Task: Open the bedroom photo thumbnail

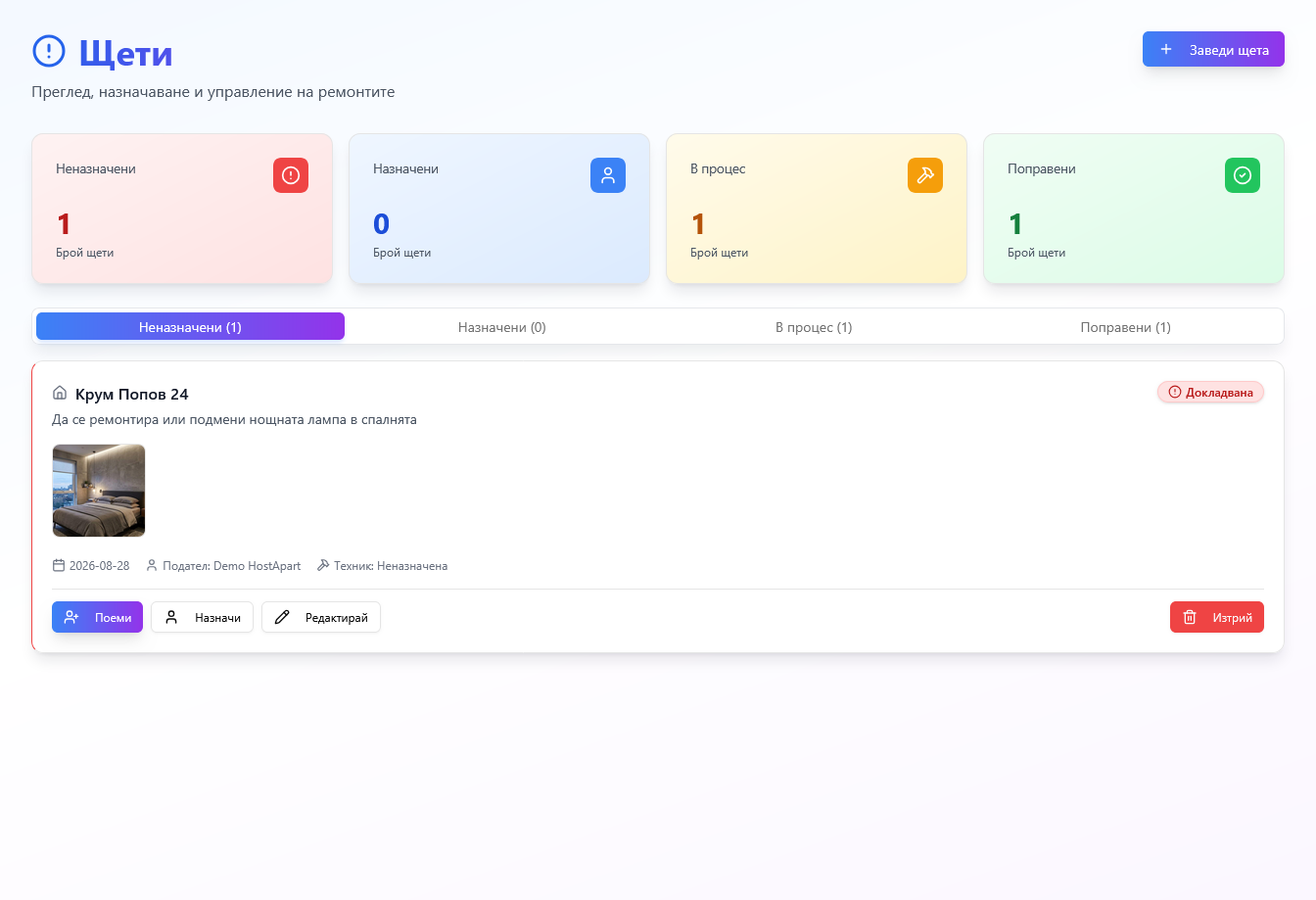Action: click(99, 491)
